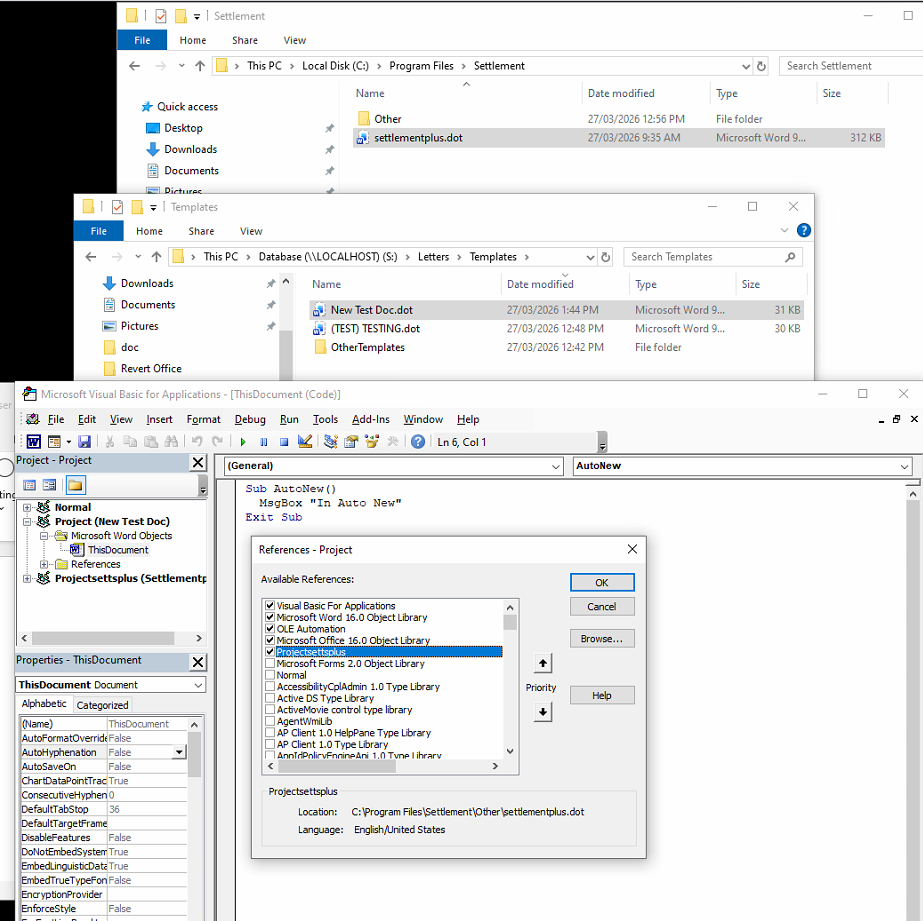Expand the References folder node
The width and height of the screenshot is (923, 921).
point(44,564)
